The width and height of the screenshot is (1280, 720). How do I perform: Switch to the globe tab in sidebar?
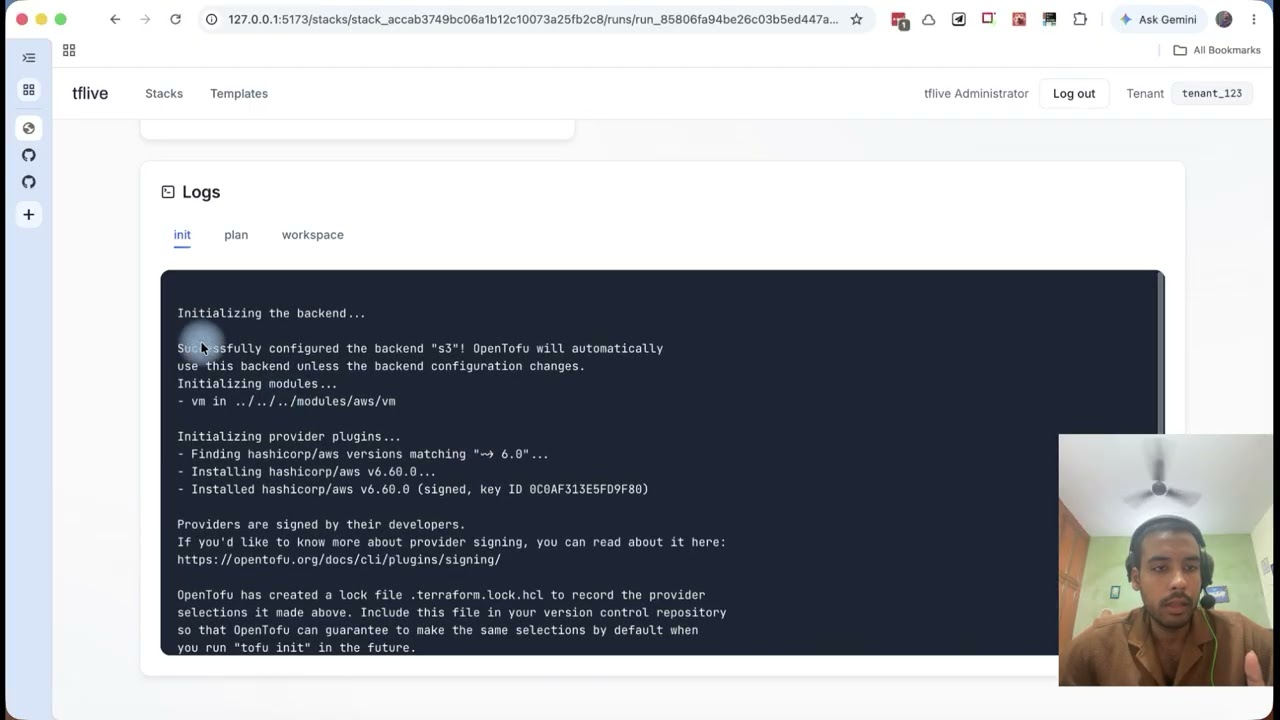point(29,128)
